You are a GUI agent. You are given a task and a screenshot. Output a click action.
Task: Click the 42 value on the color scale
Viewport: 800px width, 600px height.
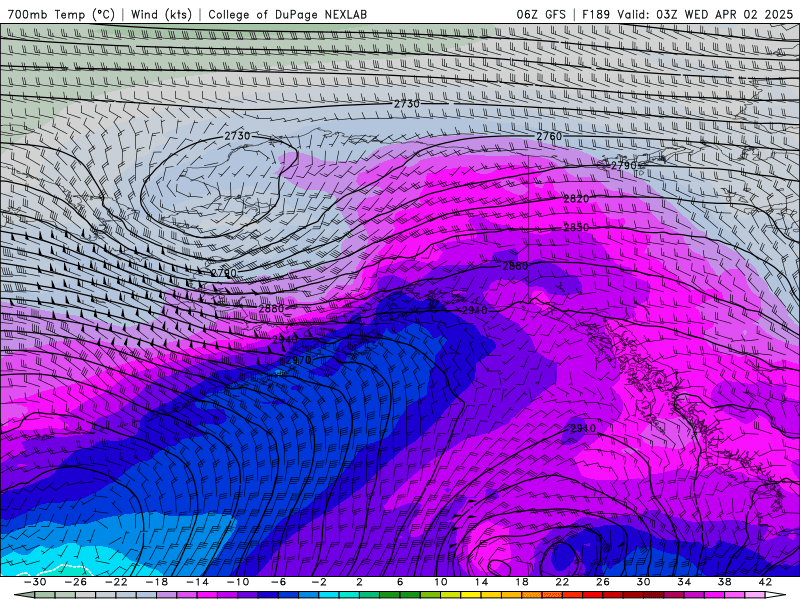coord(765,582)
